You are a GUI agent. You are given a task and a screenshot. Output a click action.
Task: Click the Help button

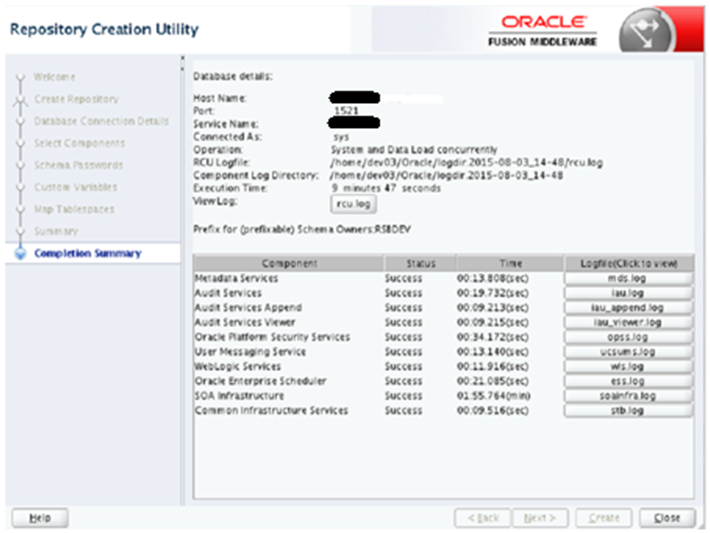click(x=40, y=518)
